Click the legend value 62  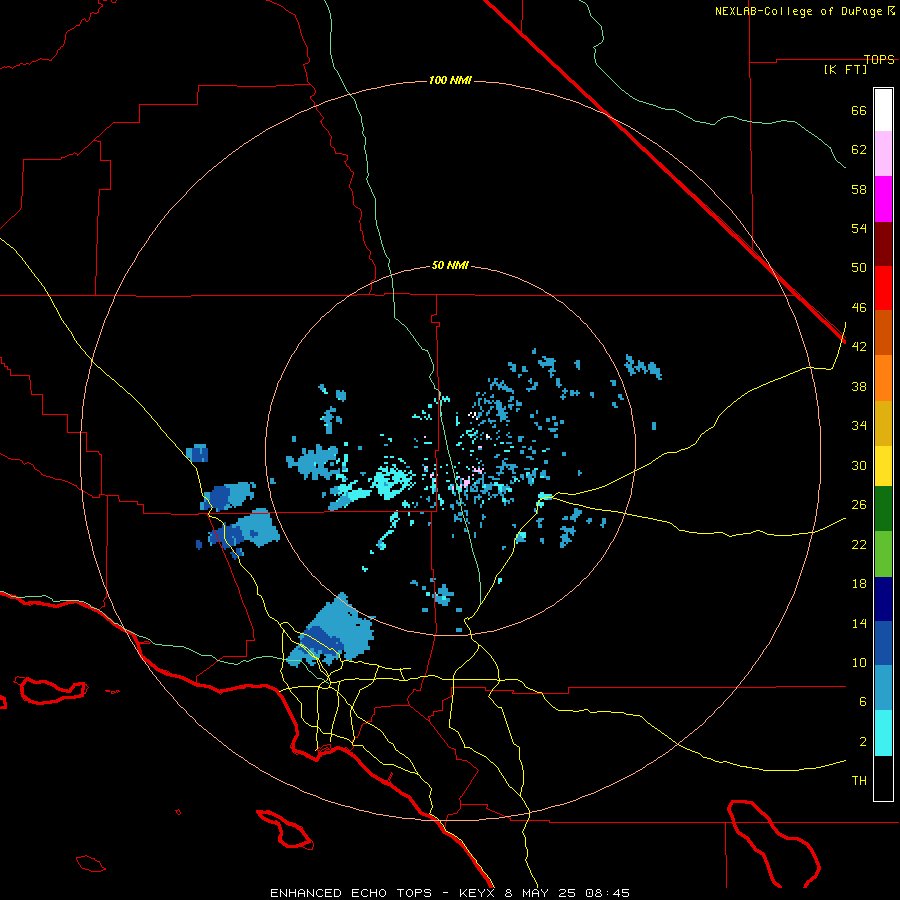click(x=859, y=149)
